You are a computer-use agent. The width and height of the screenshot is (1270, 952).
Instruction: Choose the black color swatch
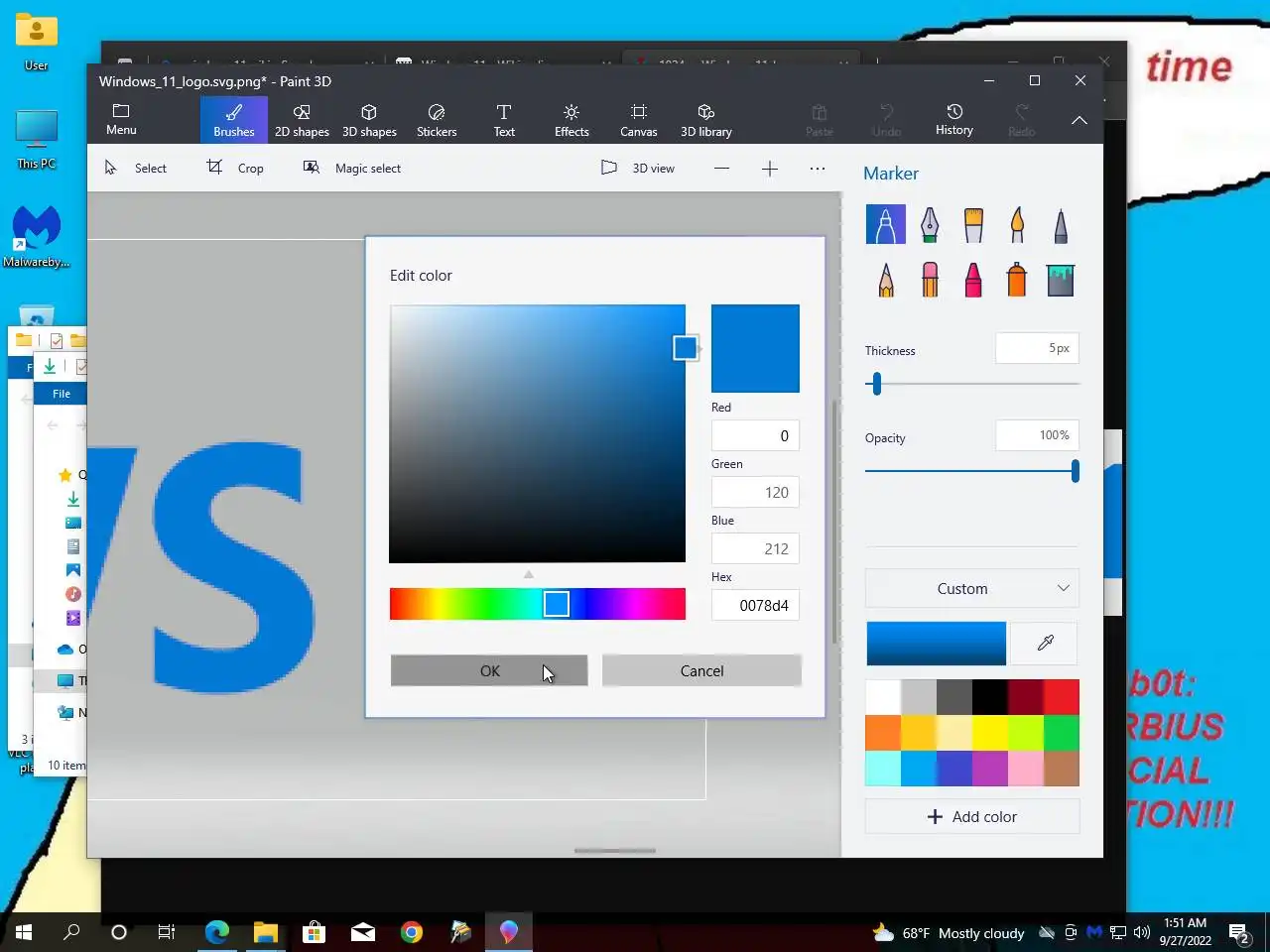pos(990,697)
